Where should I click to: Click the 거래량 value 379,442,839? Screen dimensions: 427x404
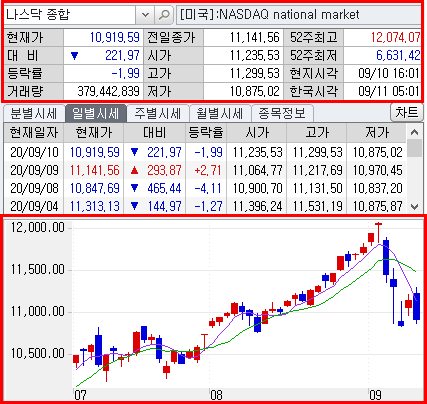click(x=108, y=91)
